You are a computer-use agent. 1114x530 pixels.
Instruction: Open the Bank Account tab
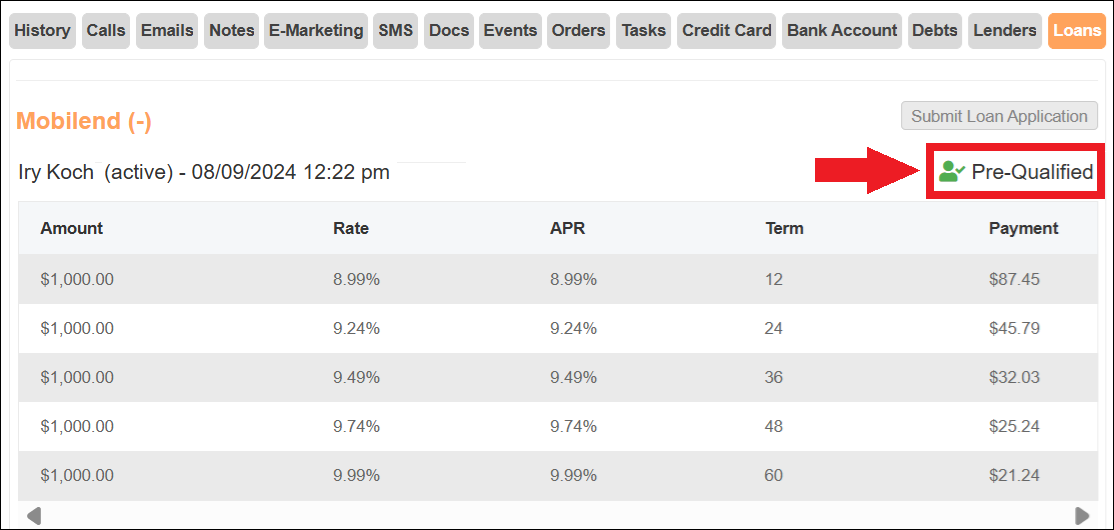842,31
